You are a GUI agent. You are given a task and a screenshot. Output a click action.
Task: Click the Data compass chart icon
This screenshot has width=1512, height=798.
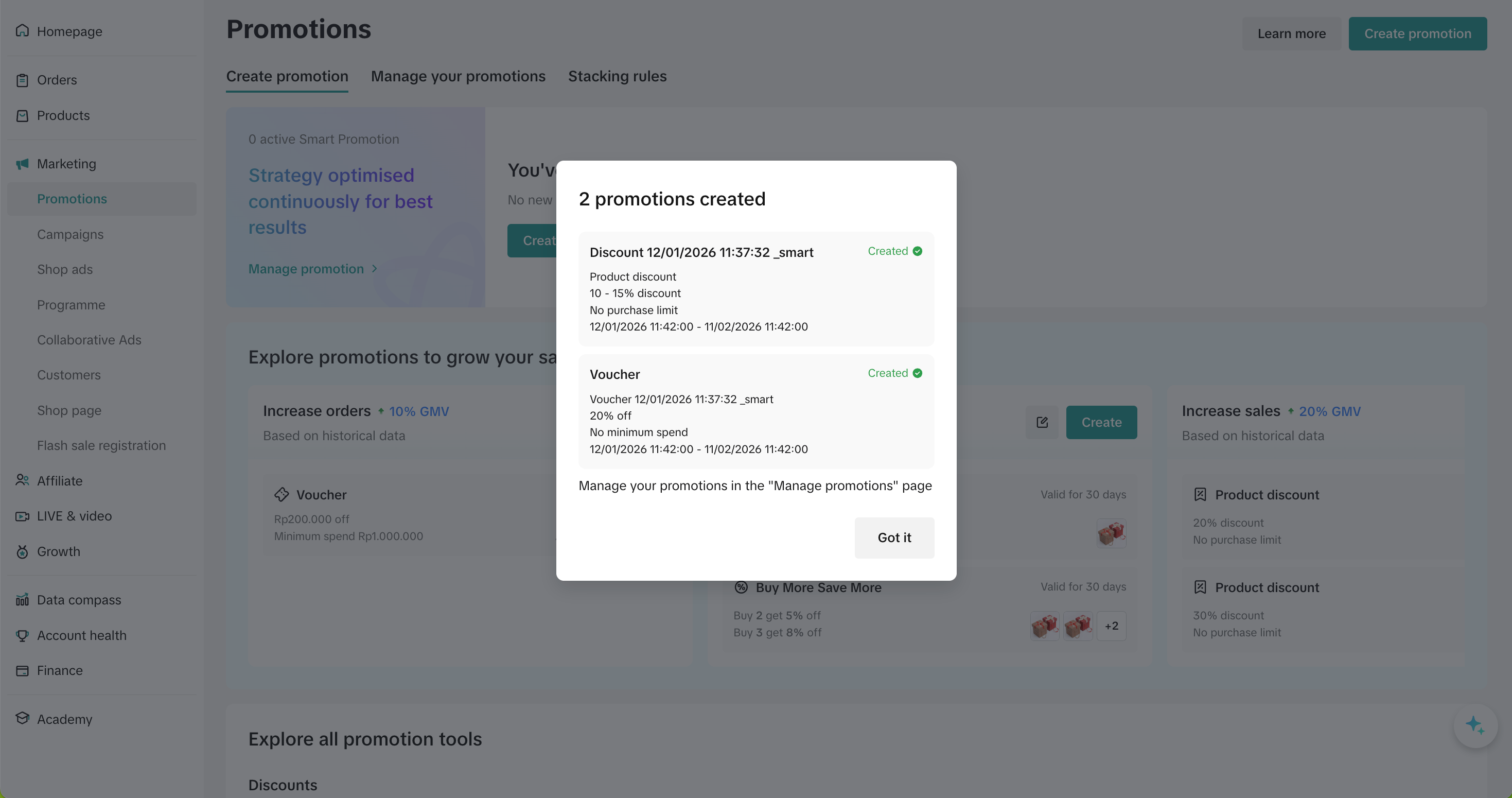[x=22, y=599]
